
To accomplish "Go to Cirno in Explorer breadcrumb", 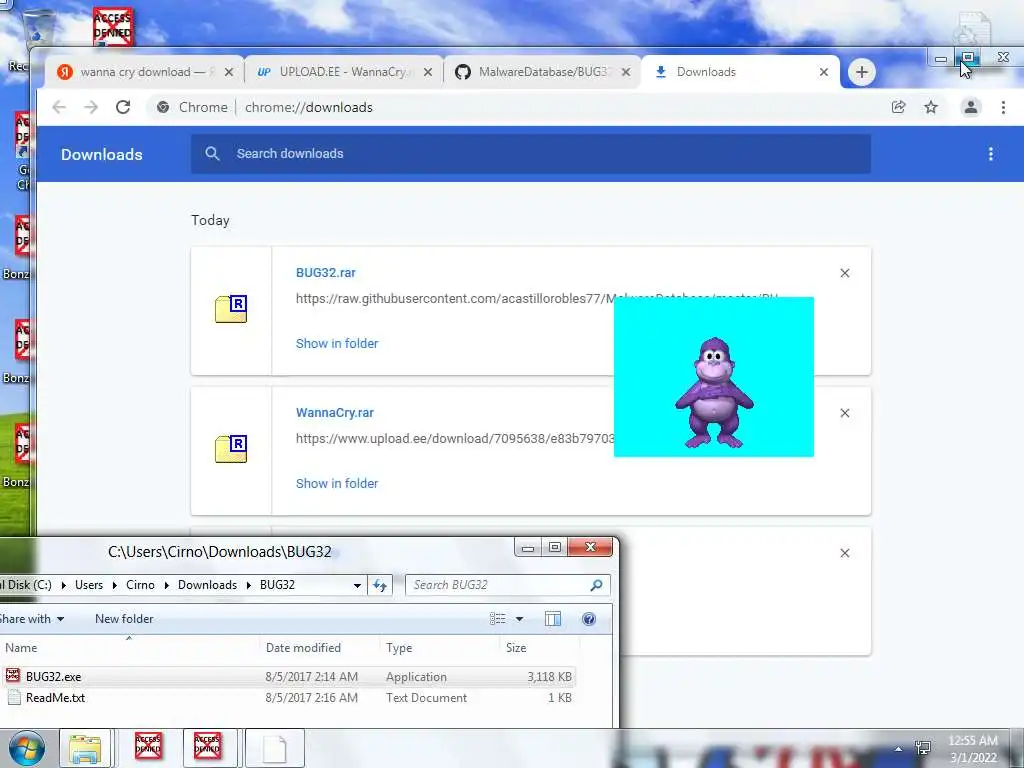I will point(140,585).
